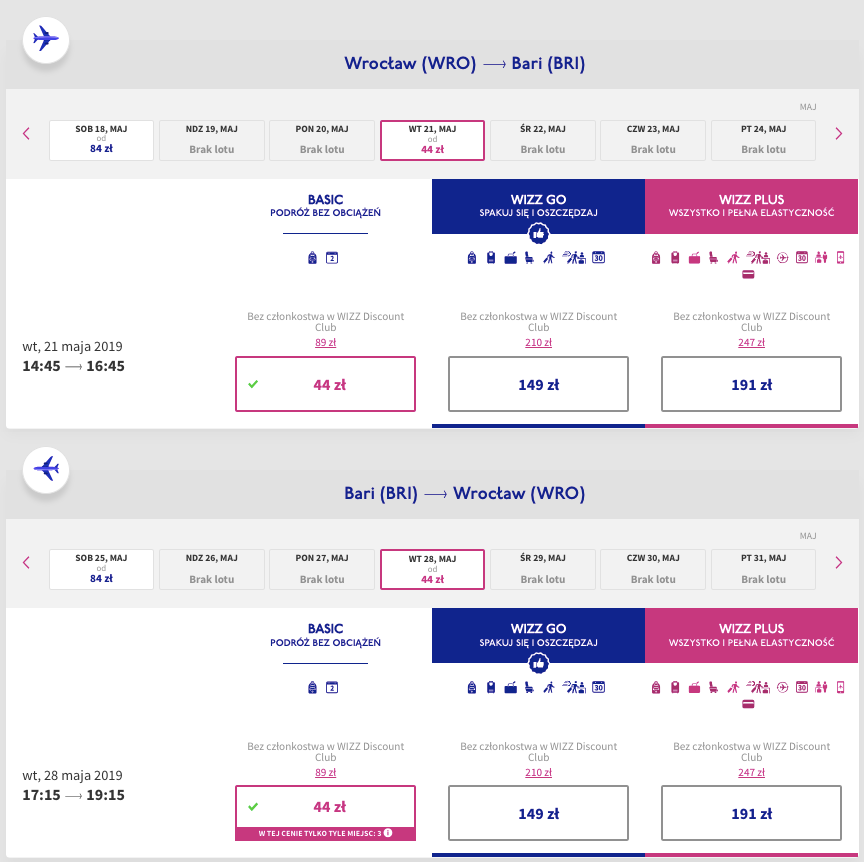Switch outbound date to SOB 18 MAJ
The height and width of the screenshot is (863, 864).
(x=101, y=140)
